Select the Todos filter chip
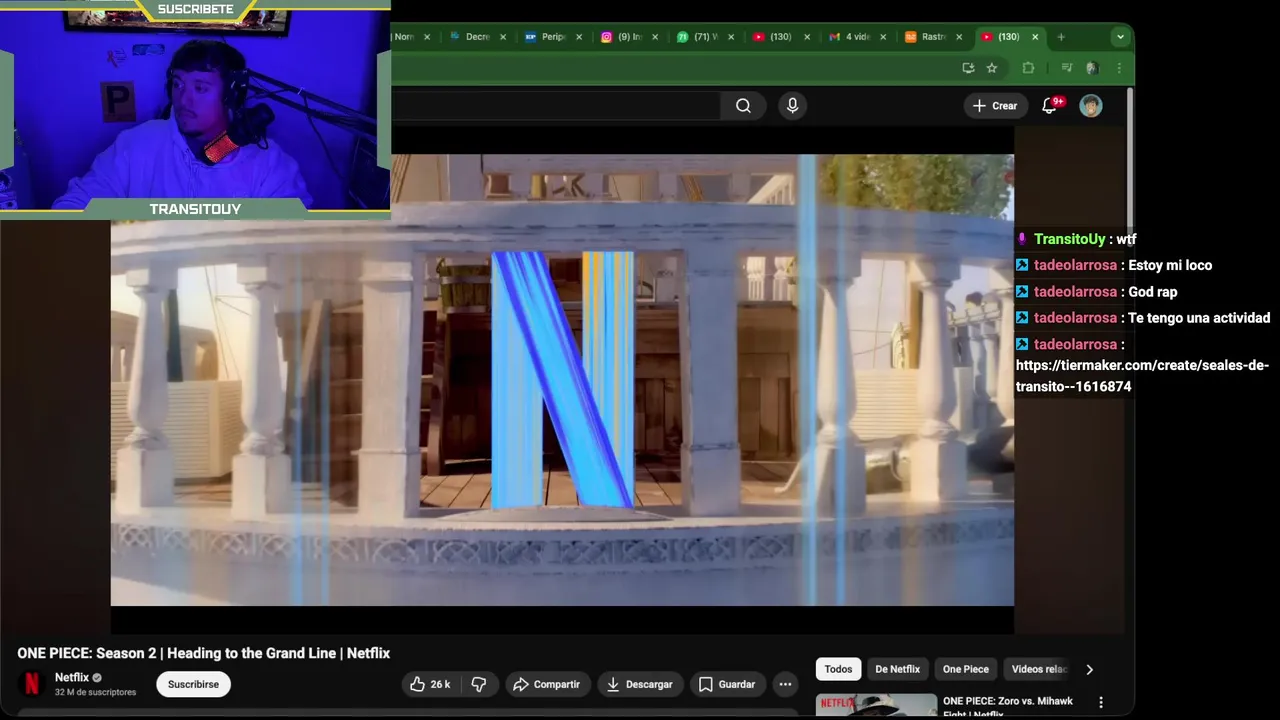Screen dimensions: 1280x720 (x=838, y=669)
